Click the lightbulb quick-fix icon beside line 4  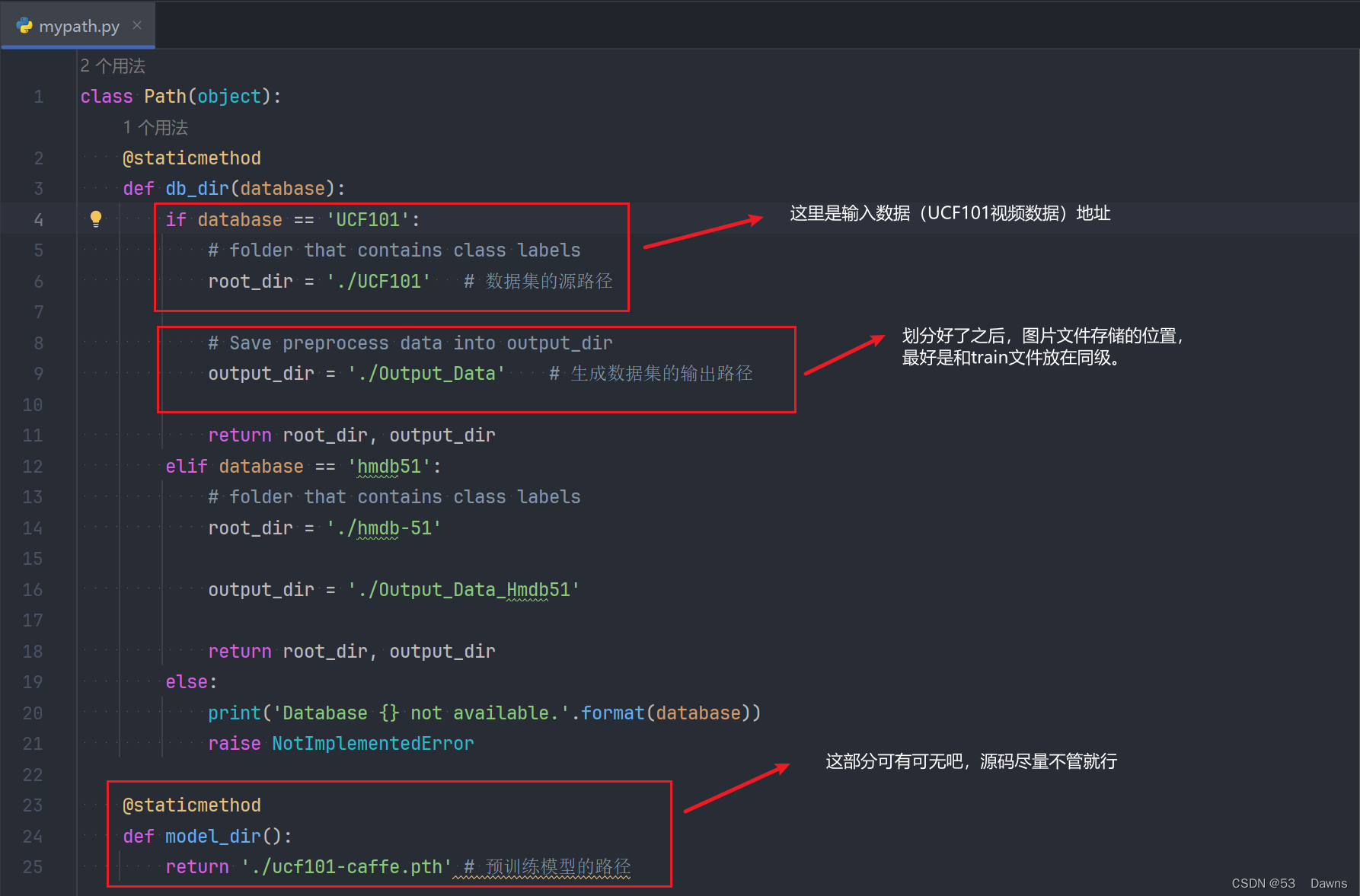point(95,218)
